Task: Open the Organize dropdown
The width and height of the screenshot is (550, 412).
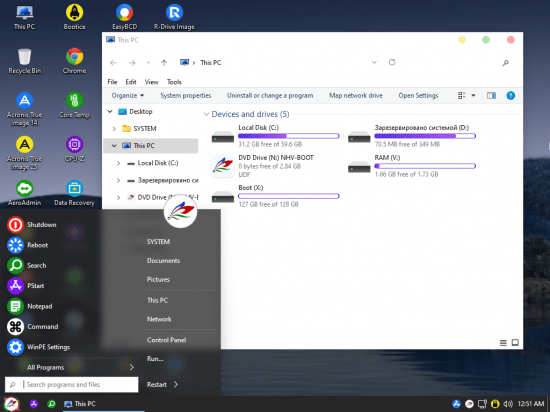Action: [x=128, y=95]
